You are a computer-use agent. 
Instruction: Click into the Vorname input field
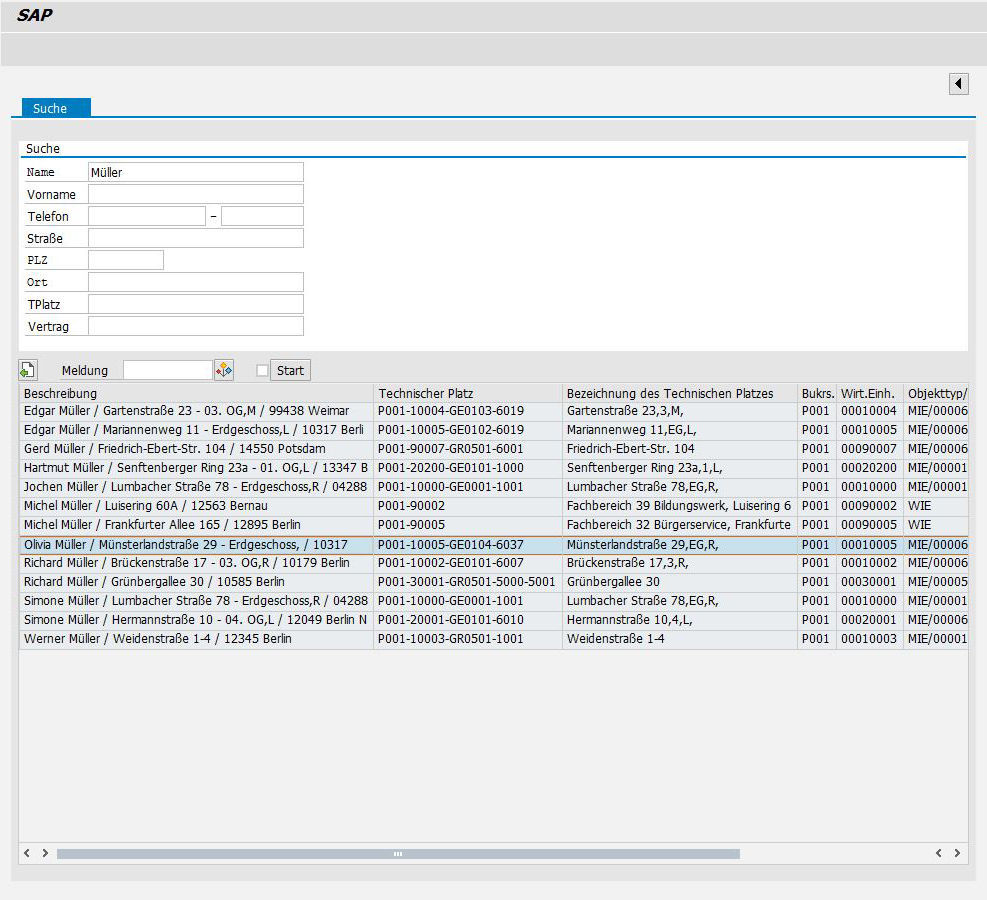(x=195, y=194)
